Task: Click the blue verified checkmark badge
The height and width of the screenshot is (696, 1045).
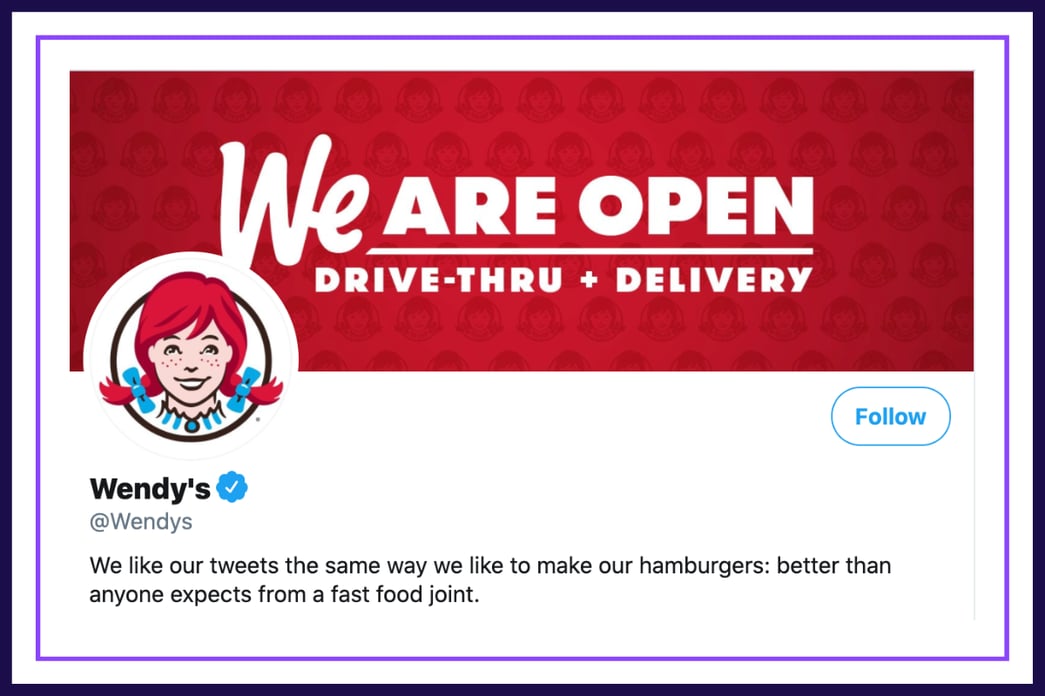Action: (231, 488)
